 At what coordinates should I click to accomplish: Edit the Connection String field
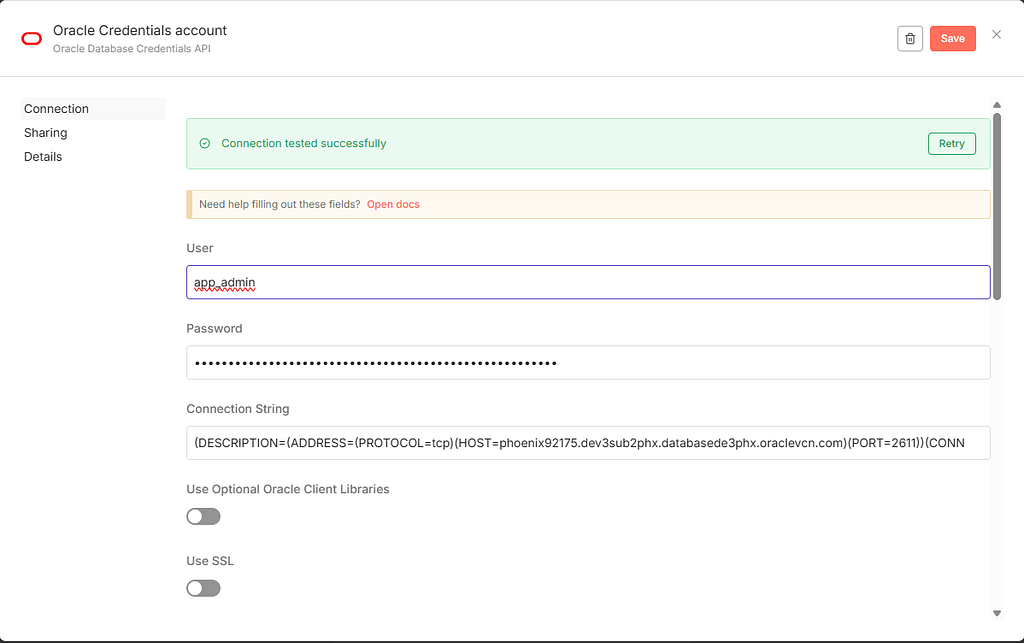point(588,443)
